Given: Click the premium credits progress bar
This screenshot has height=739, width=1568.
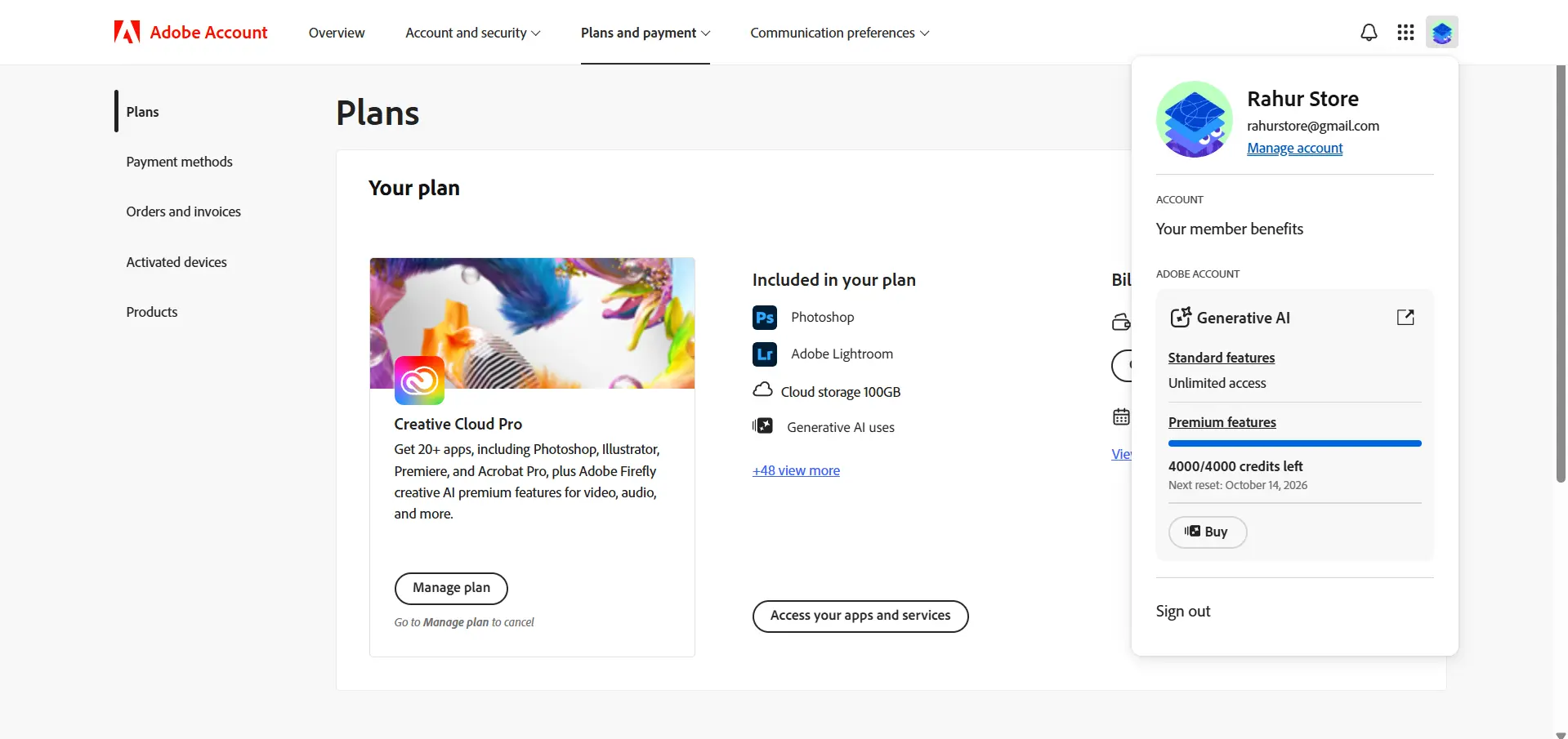Looking at the screenshot, I should click(x=1294, y=443).
